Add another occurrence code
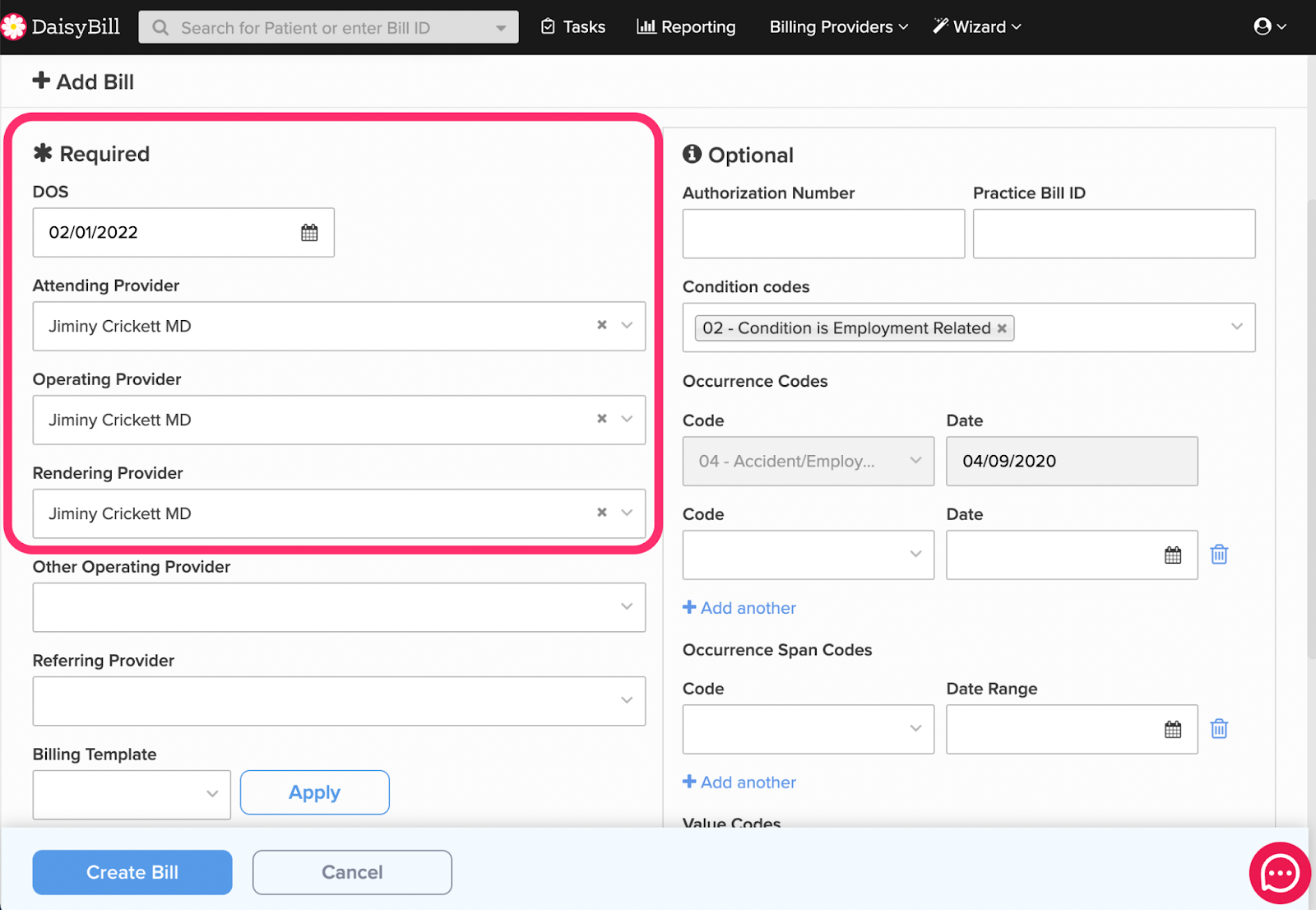The height and width of the screenshot is (910, 1316). coord(739,608)
